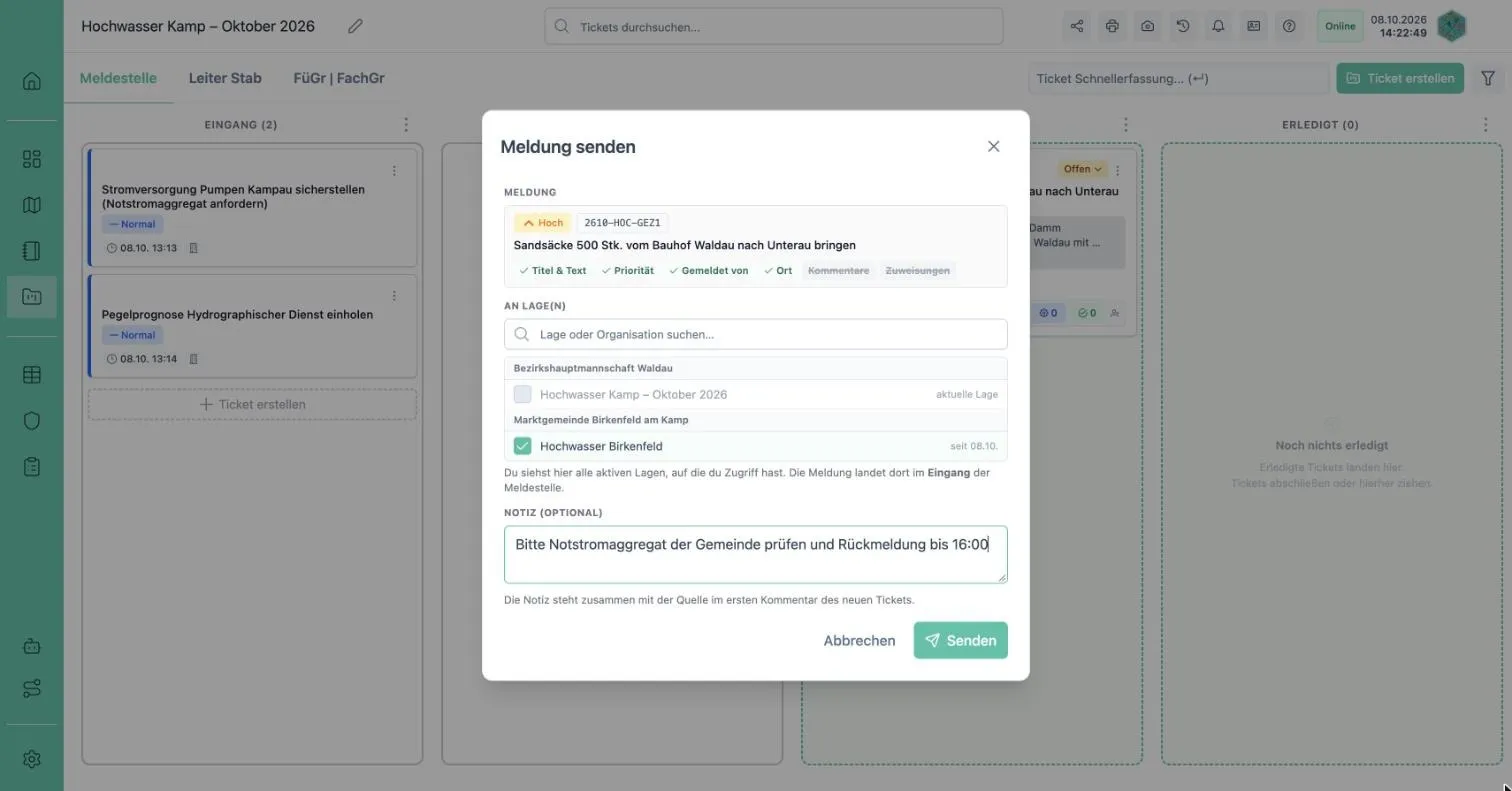Open options for Pegelprognose ticket
The width and height of the screenshot is (1512, 791).
pyautogui.click(x=394, y=296)
